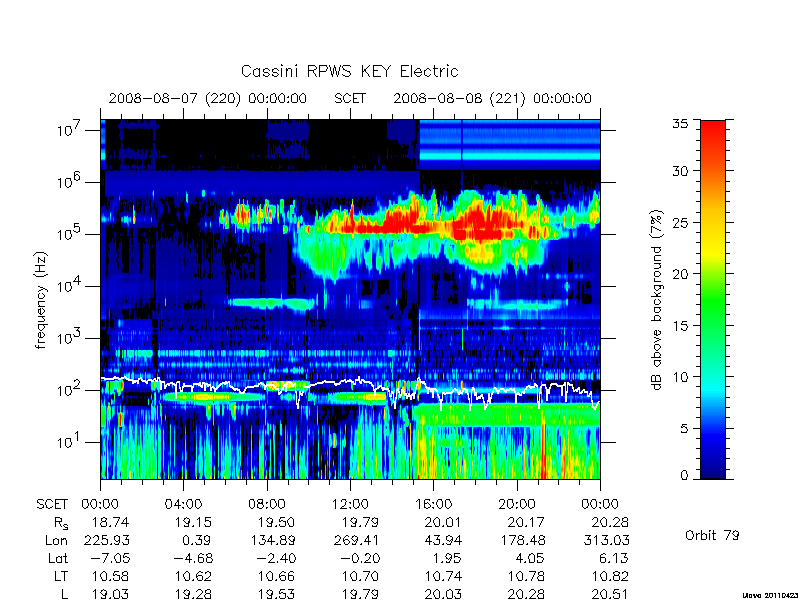
Task: Click the colorbar tick value 20
Action: 680,274
